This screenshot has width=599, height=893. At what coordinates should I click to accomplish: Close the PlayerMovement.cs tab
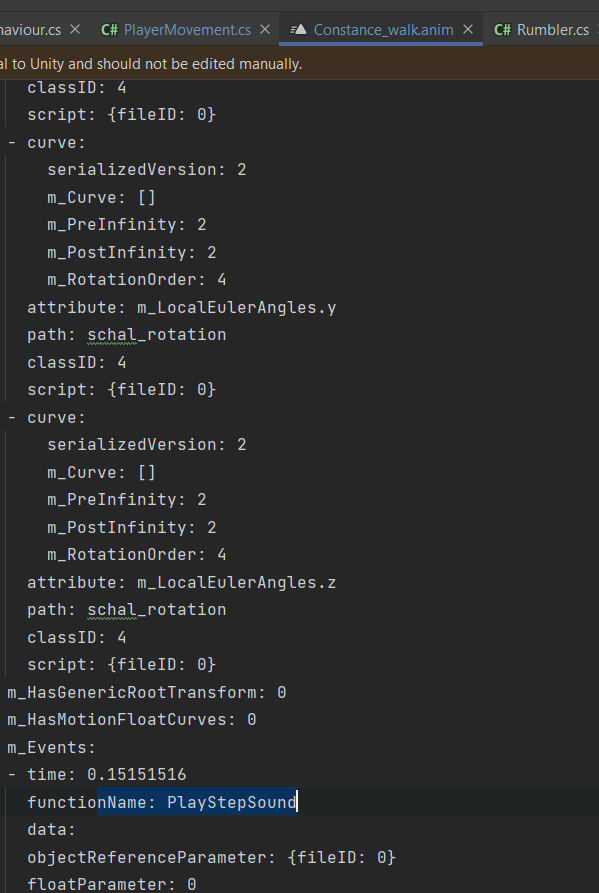(x=264, y=29)
